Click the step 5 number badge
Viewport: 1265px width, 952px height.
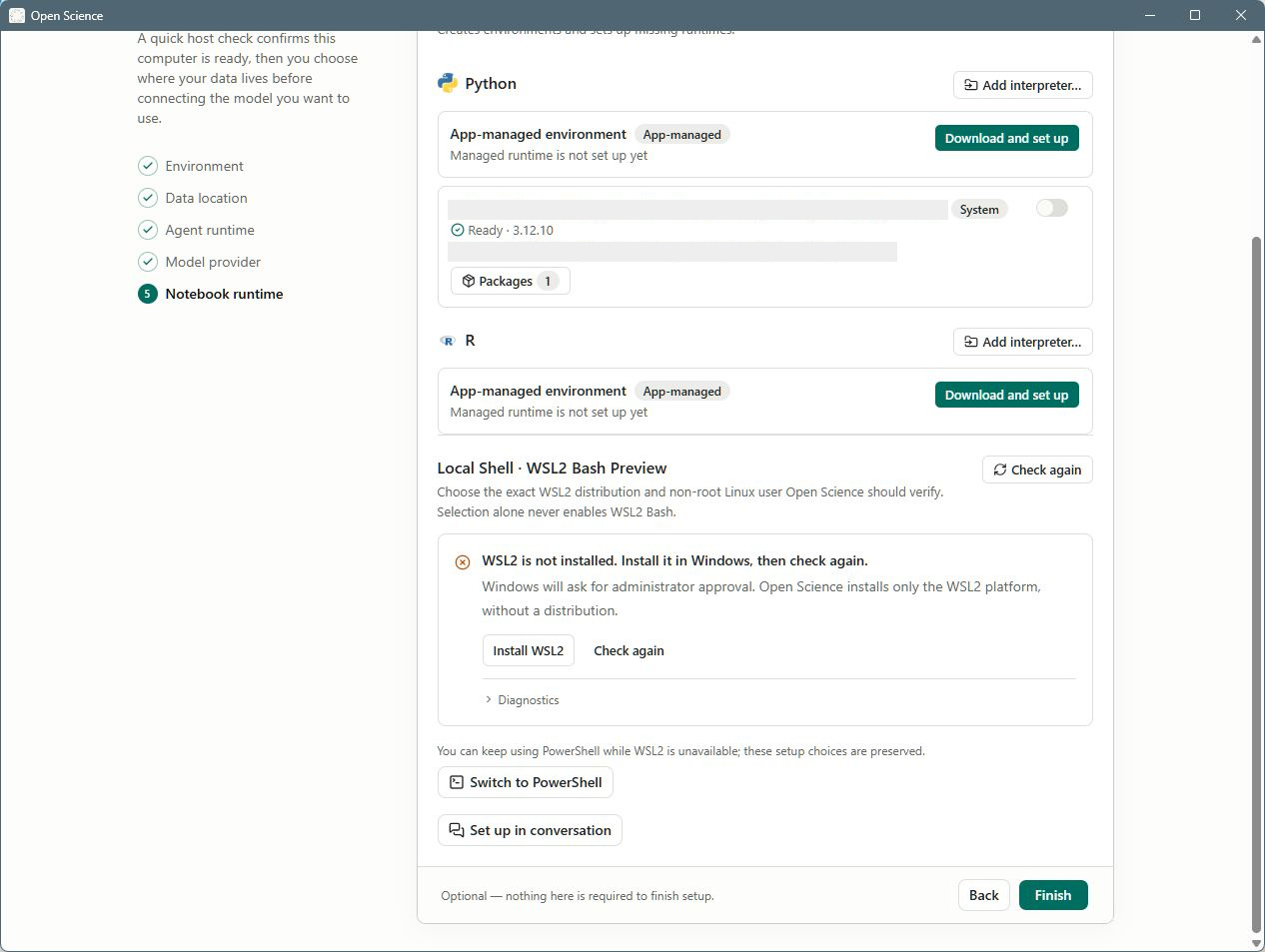point(148,294)
